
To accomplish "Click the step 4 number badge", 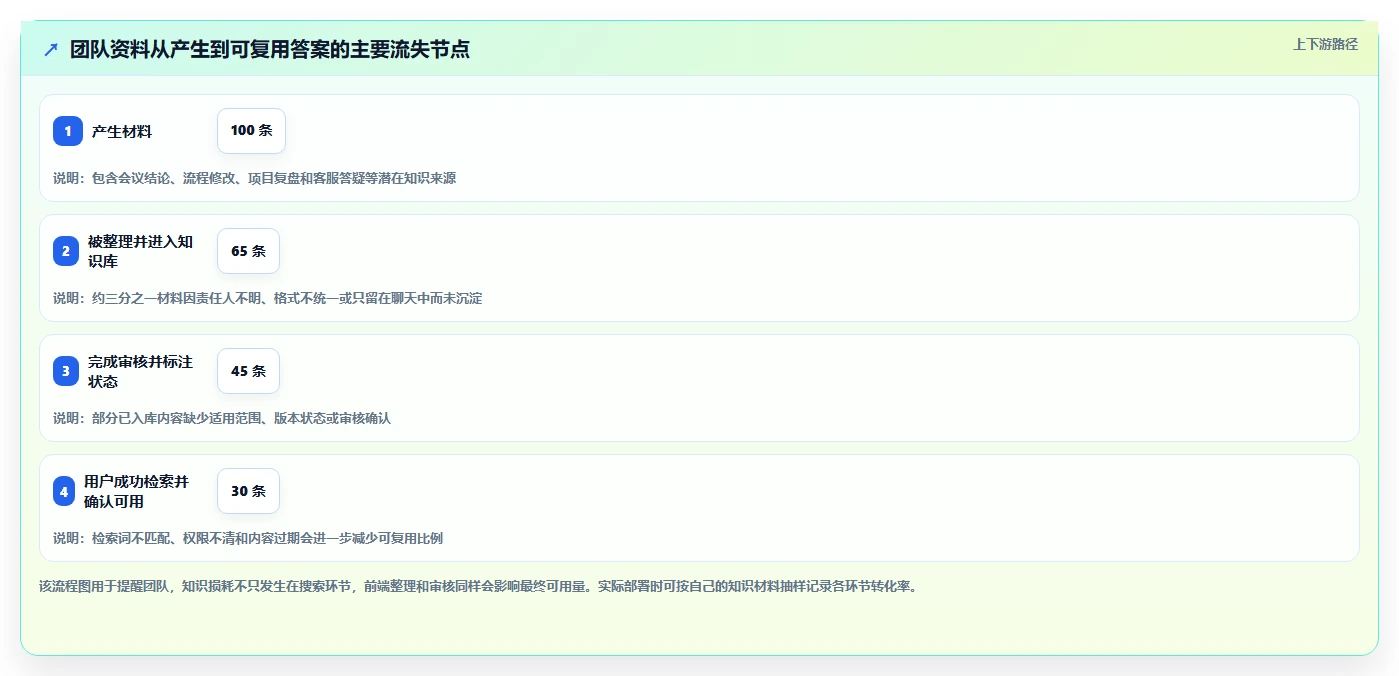I will (x=64, y=491).
